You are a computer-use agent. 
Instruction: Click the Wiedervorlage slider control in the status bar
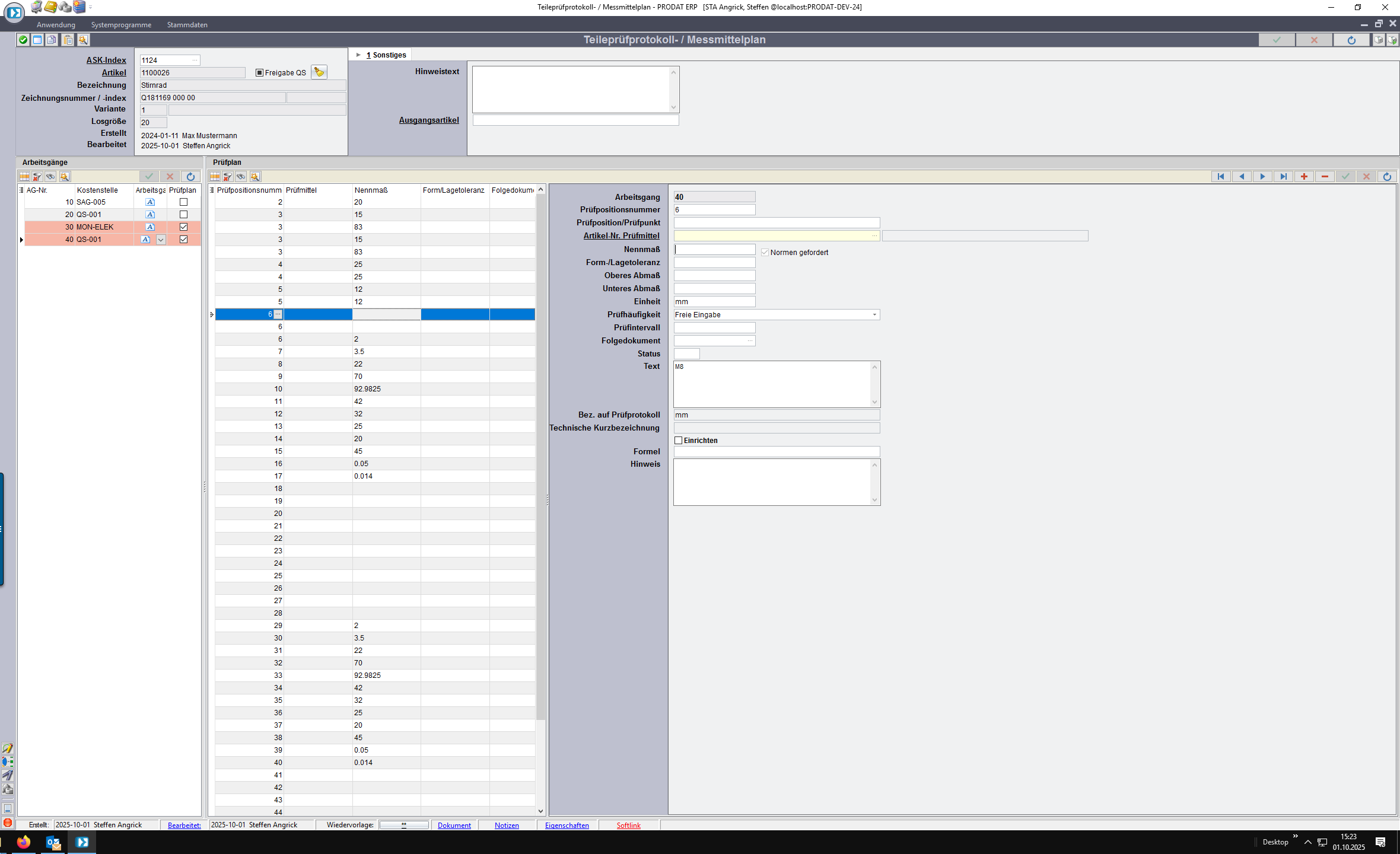tap(404, 825)
